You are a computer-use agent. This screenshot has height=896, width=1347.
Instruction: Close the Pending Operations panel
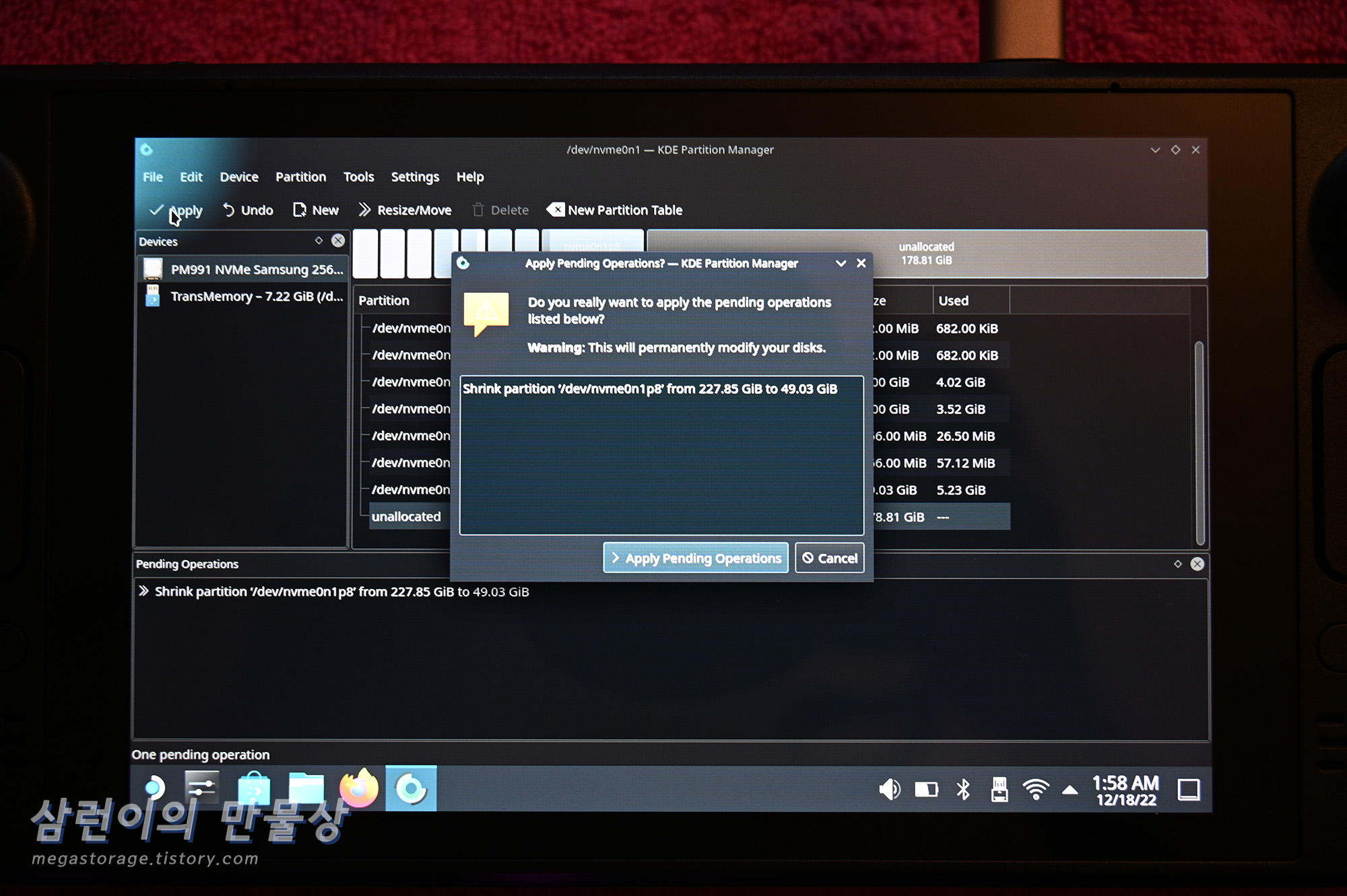point(1197,564)
